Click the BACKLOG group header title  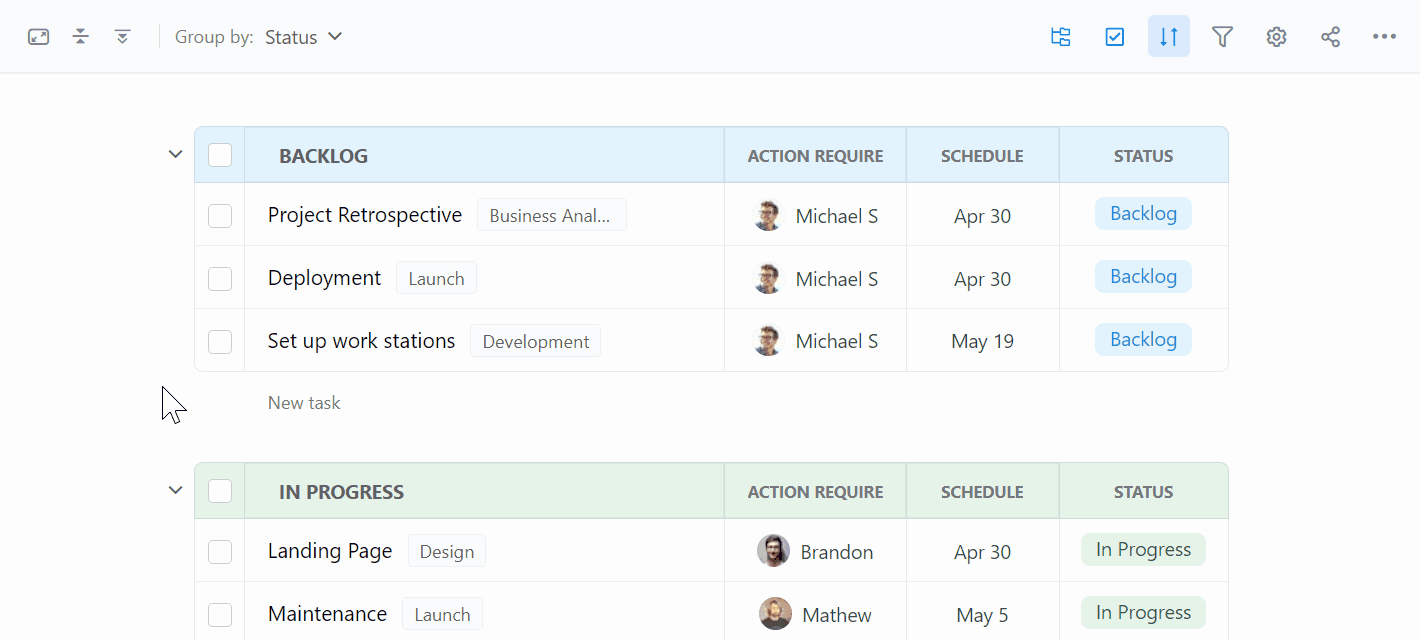pos(323,156)
